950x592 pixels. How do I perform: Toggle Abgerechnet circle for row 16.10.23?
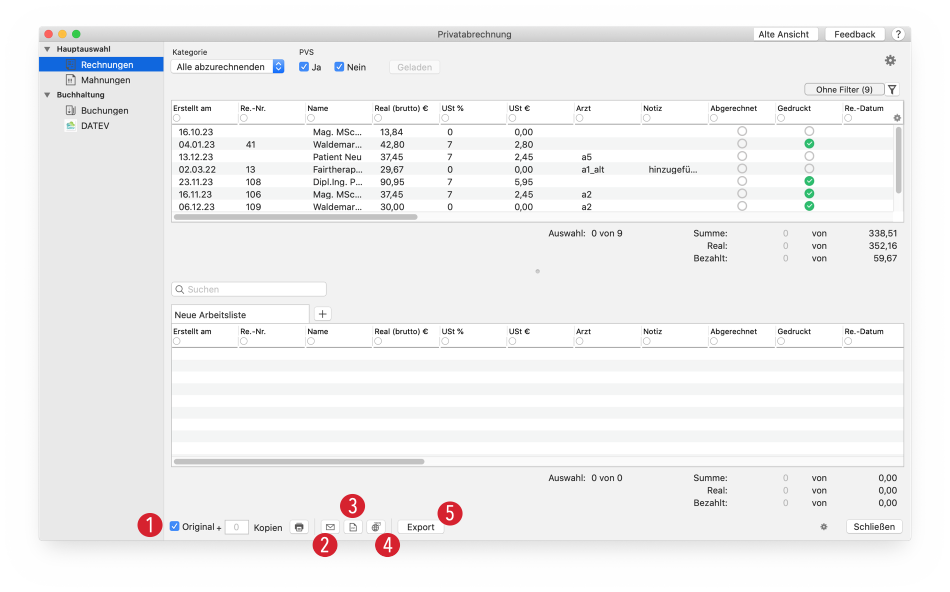[742, 131]
